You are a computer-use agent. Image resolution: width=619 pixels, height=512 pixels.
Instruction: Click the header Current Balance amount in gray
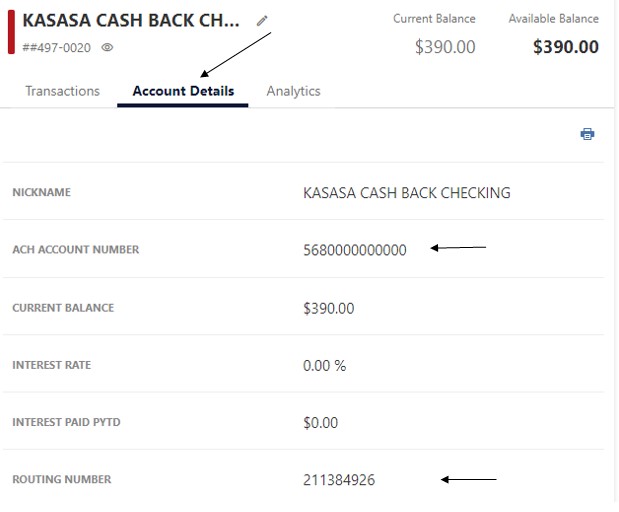pyautogui.click(x=445, y=47)
